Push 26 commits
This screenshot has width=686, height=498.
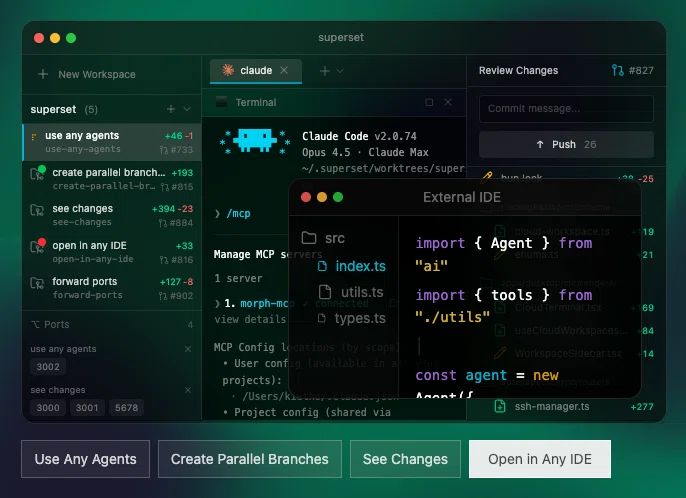tap(567, 144)
